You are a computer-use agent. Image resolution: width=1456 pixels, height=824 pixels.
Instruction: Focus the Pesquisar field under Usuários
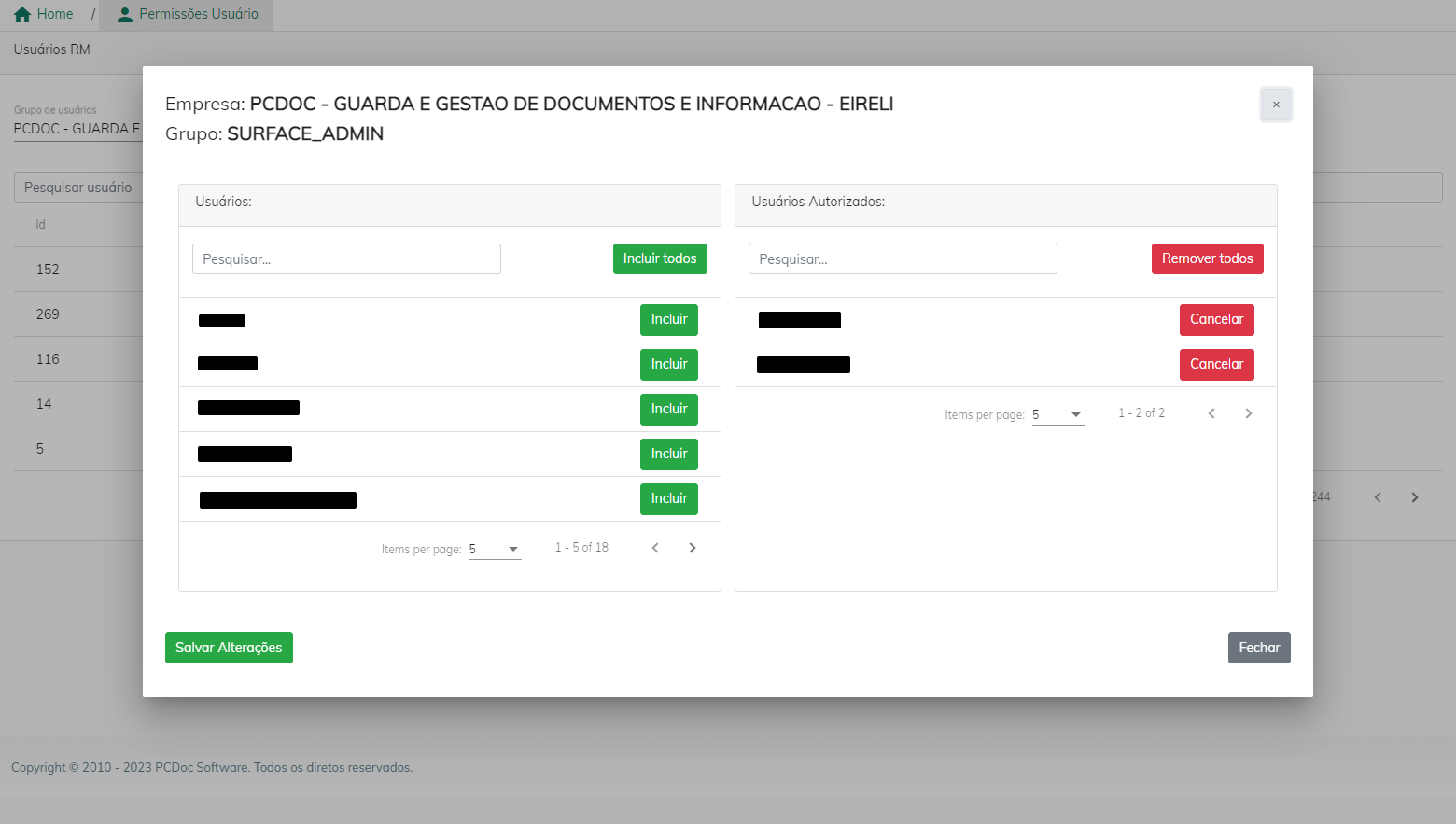click(346, 259)
